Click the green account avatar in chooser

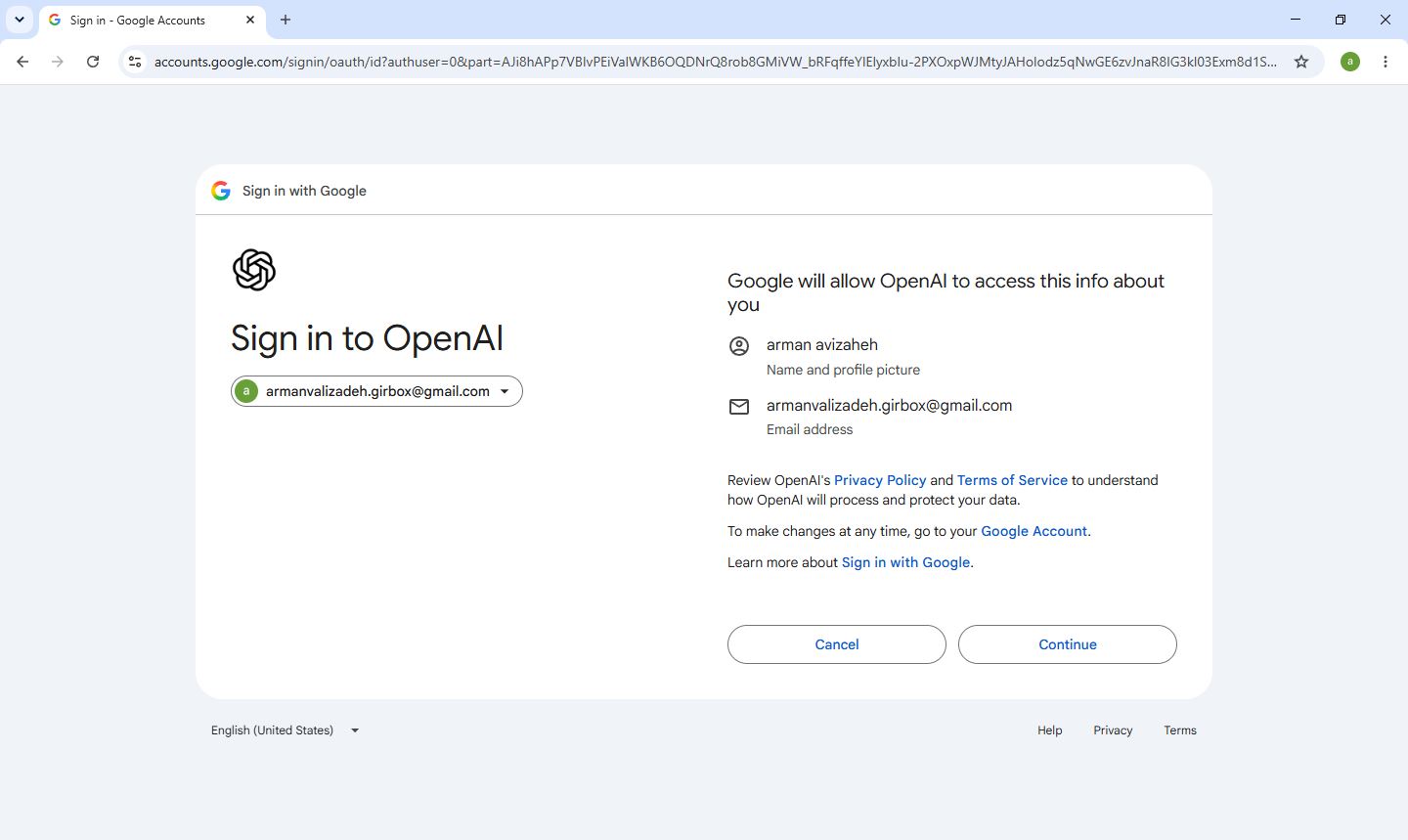point(246,391)
